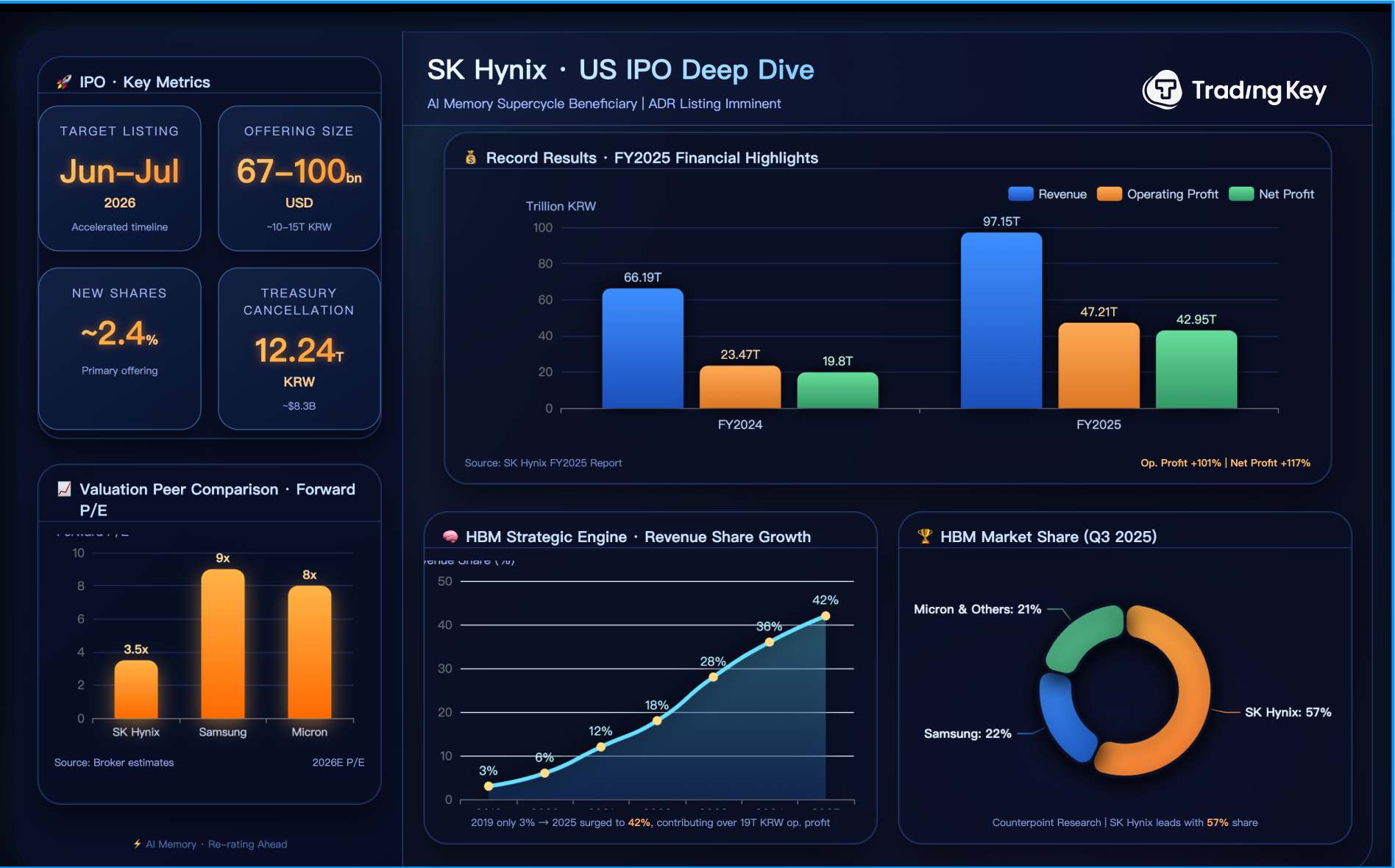The image size is (1395, 868).
Task: Toggle the Net Profit legend item
Action: pos(1271,194)
